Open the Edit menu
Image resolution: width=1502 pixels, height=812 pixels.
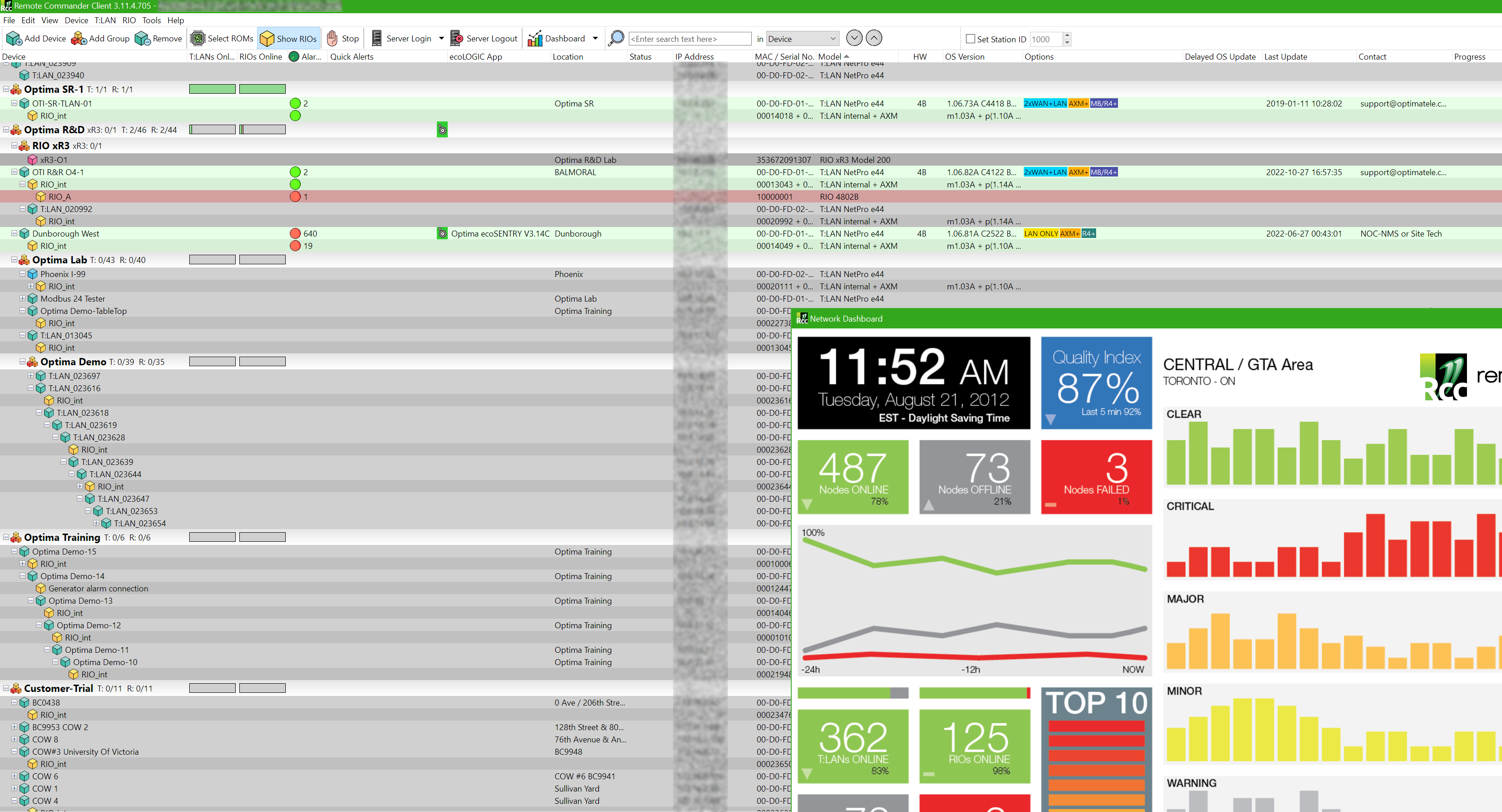click(28, 20)
